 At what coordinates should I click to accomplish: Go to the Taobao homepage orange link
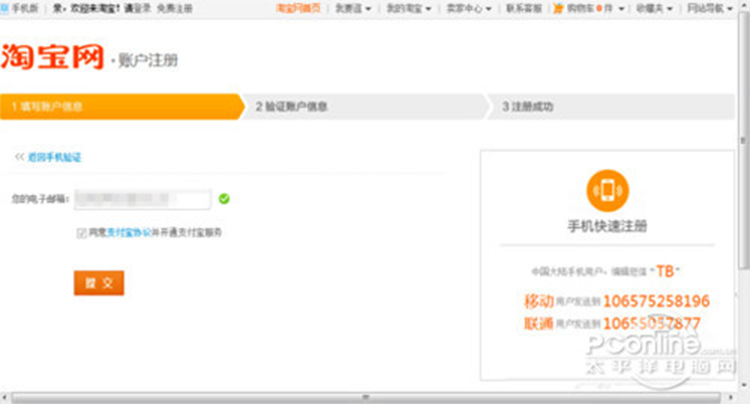coord(298,9)
